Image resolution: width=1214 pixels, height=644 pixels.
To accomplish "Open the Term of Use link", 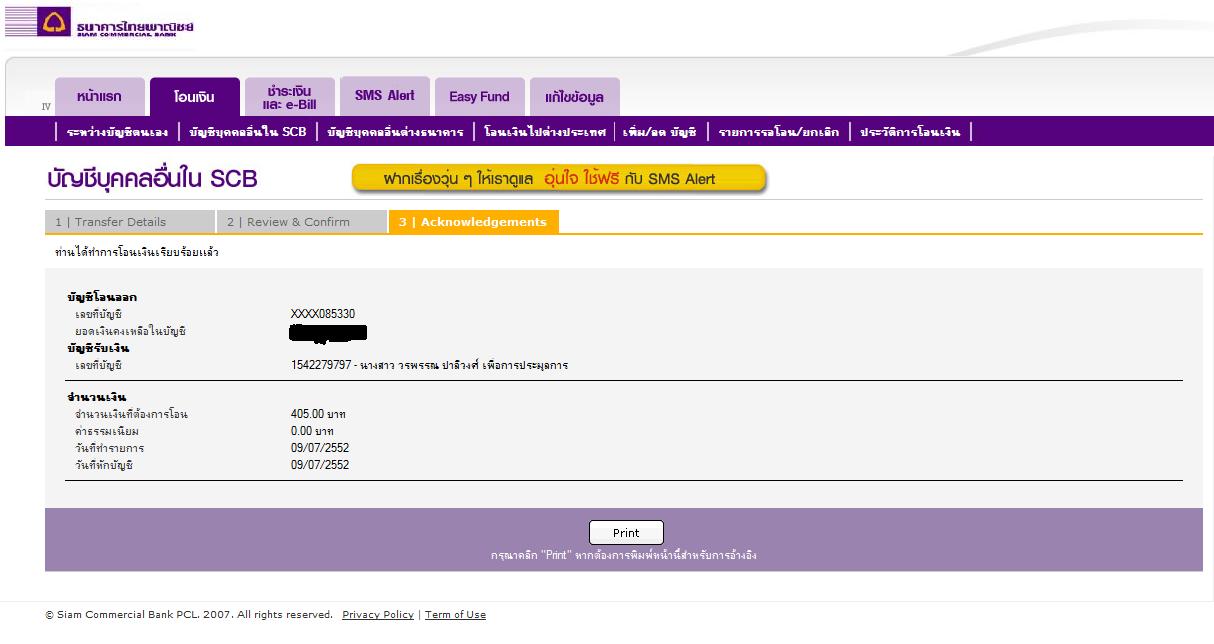I will click(x=455, y=615).
